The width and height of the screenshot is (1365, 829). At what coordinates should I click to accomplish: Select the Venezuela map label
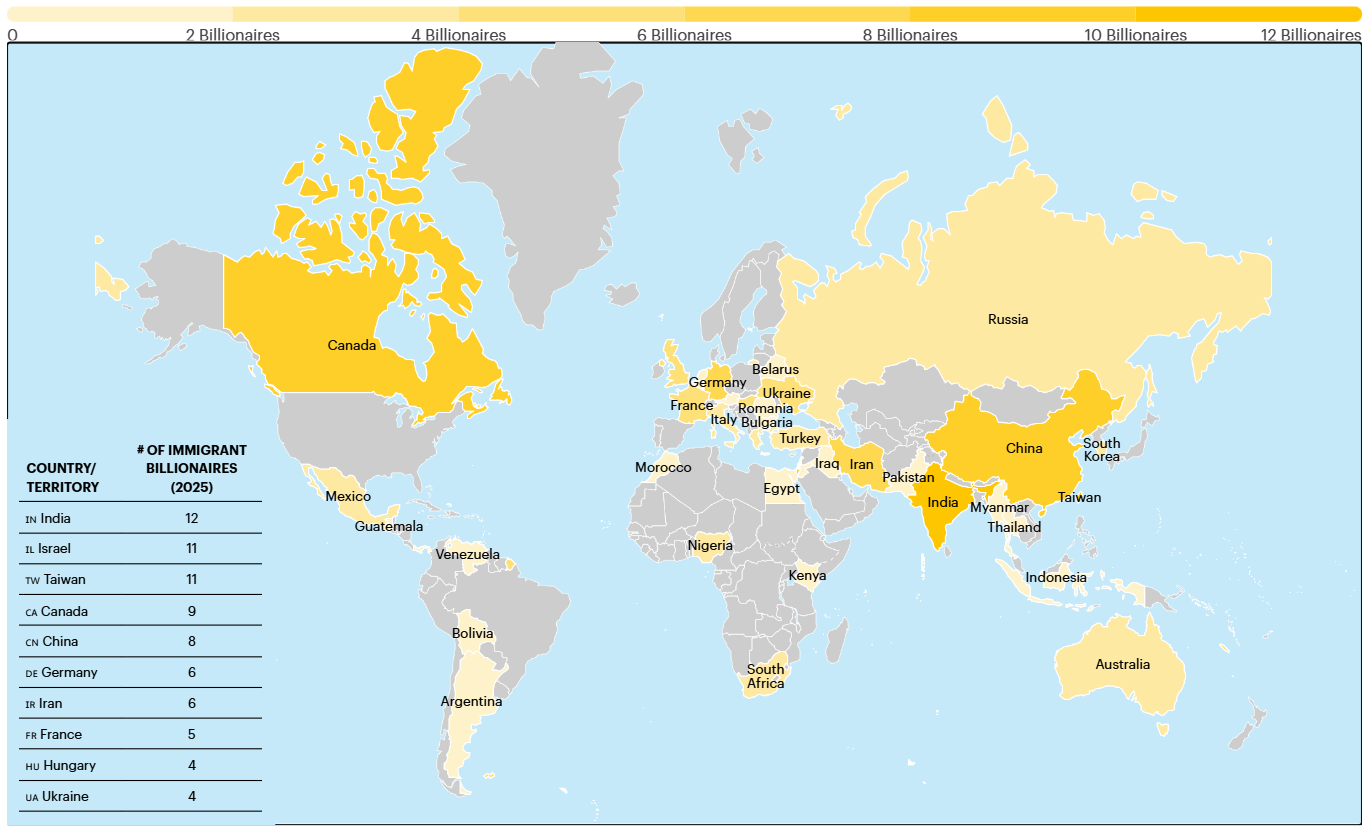coord(467,555)
